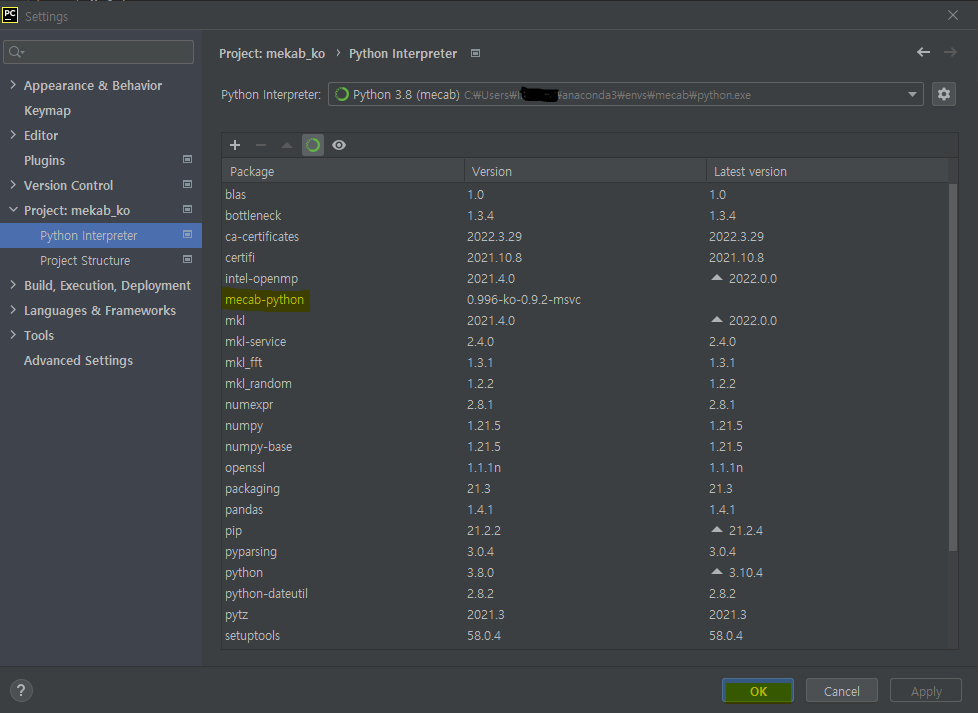Click the project icon next to Plugins
The height and width of the screenshot is (713, 978).
(x=187, y=160)
